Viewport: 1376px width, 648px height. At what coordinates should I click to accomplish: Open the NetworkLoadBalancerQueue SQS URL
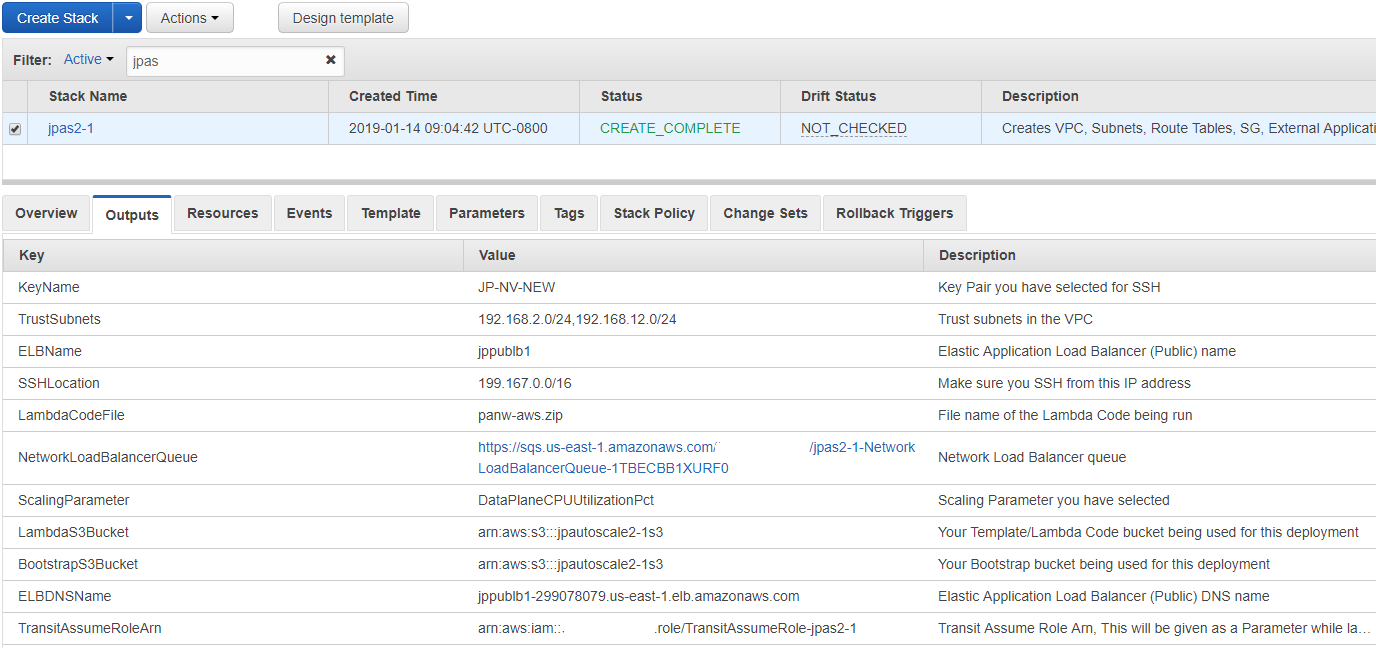click(x=598, y=448)
